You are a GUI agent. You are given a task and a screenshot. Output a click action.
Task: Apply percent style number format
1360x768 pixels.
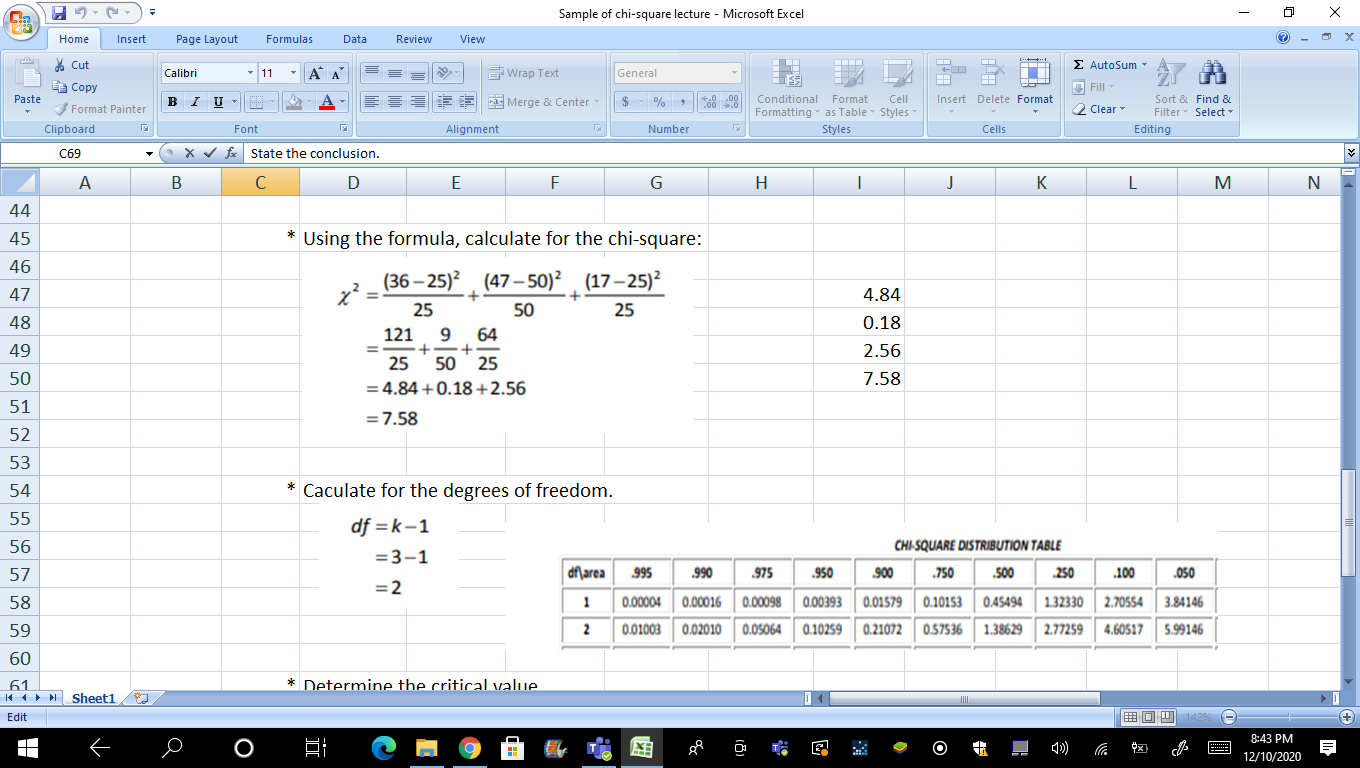pyautogui.click(x=659, y=102)
